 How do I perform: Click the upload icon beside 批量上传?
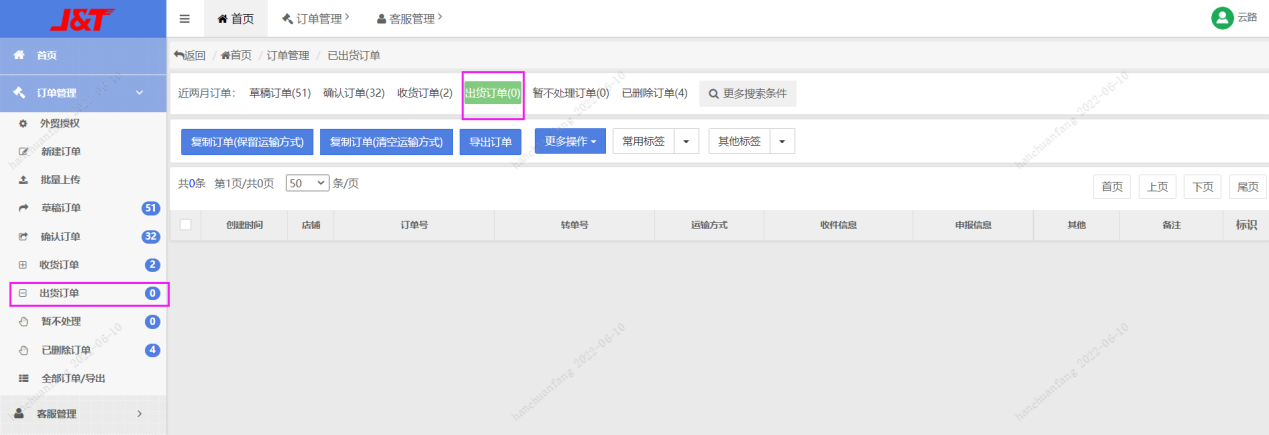23,180
